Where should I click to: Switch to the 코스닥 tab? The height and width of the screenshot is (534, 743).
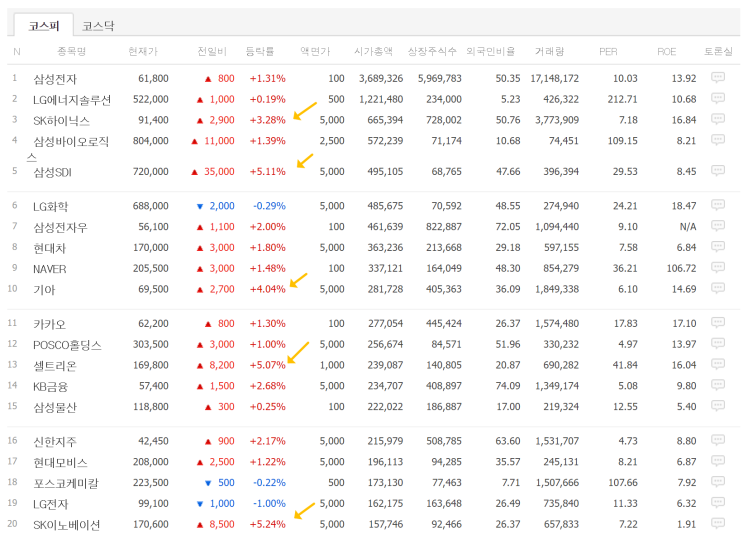click(x=98, y=26)
